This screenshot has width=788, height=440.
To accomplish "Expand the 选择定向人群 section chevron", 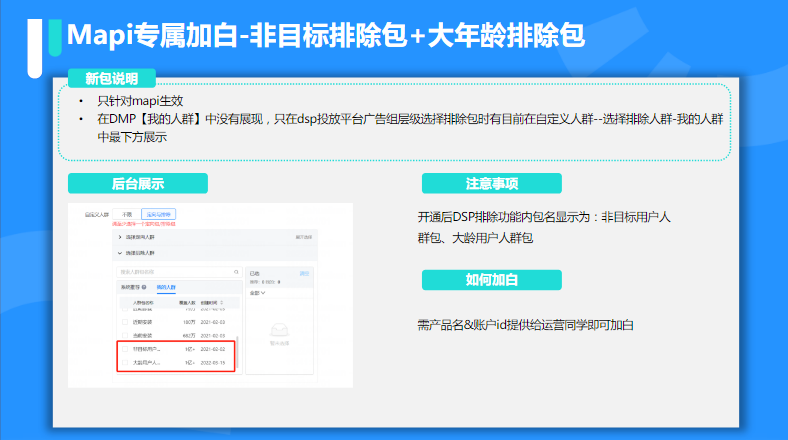I will pyautogui.click(x=121, y=238).
